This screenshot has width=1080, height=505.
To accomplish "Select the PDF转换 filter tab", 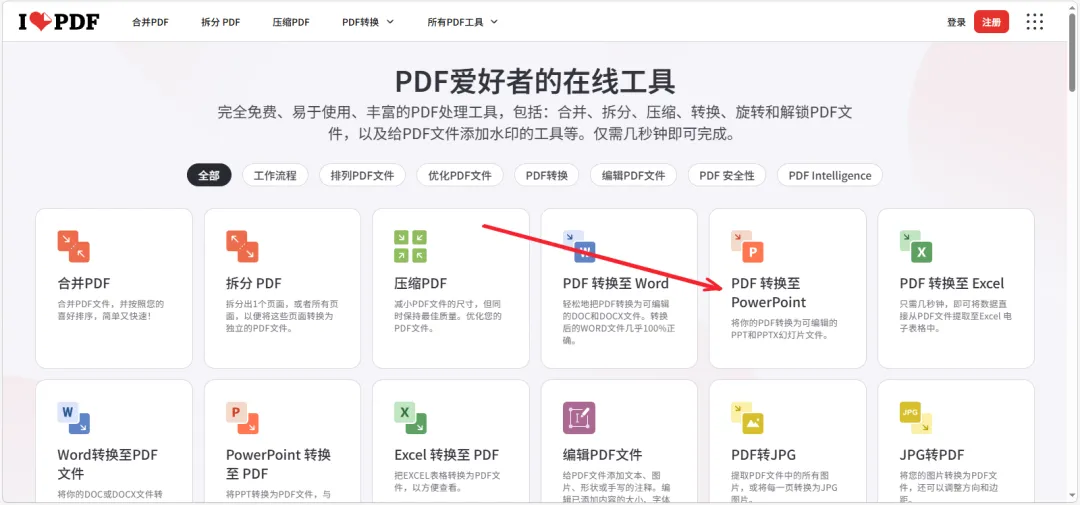I will tap(547, 176).
